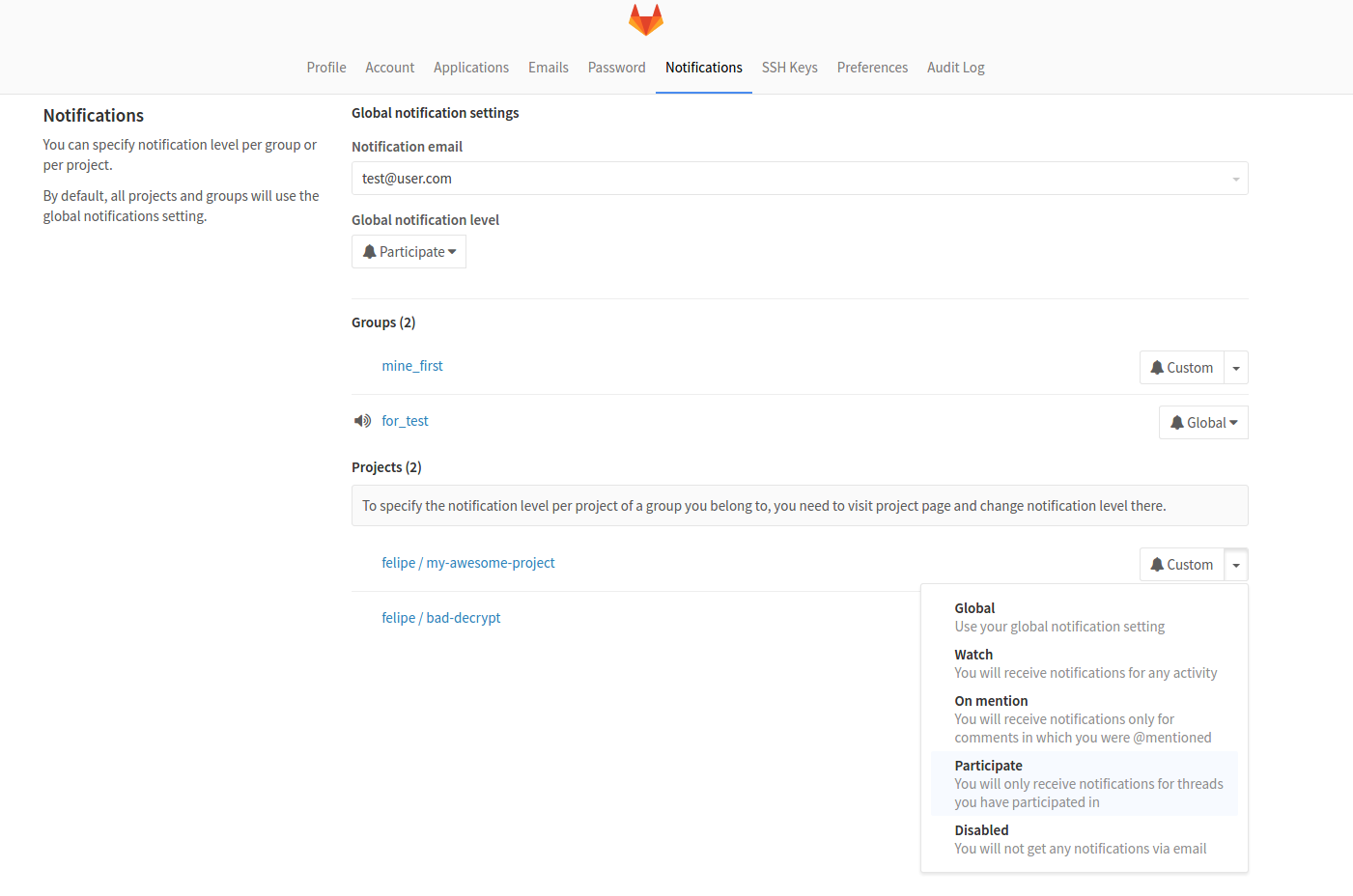Open the felipe / my-awesome-project link
The width and height of the screenshot is (1353, 896).
pyautogui.click(x=468, y=563)
